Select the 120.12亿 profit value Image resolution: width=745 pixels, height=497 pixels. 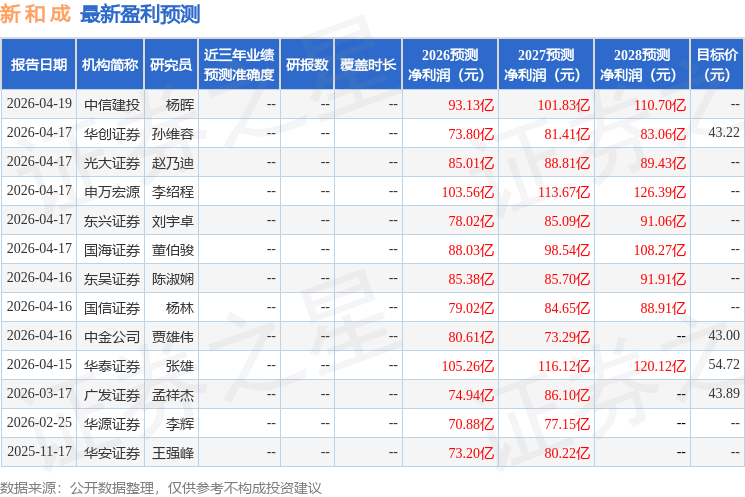(x=660, y=366)
